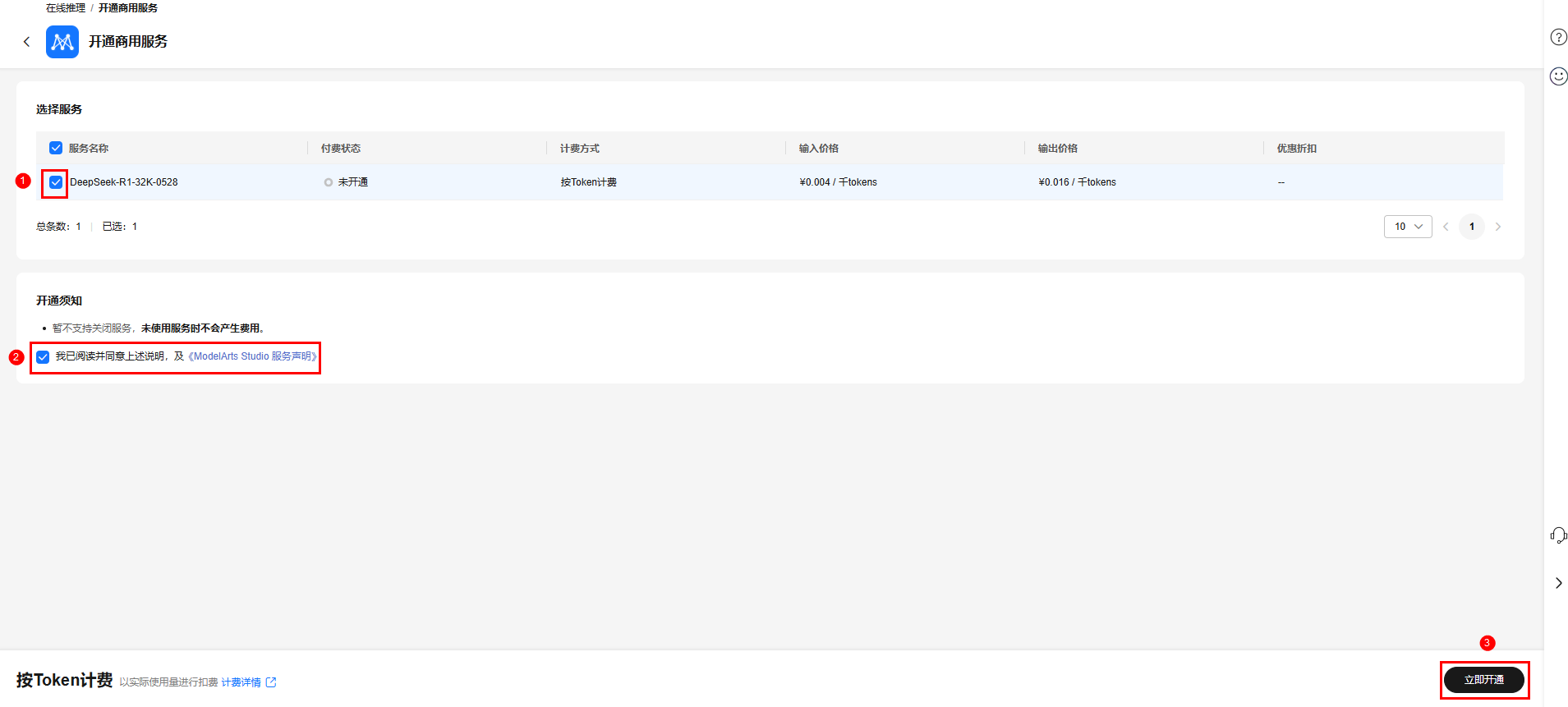Click the 开通商用服务 page title
1568x707 pixels.
click(128, 42)
